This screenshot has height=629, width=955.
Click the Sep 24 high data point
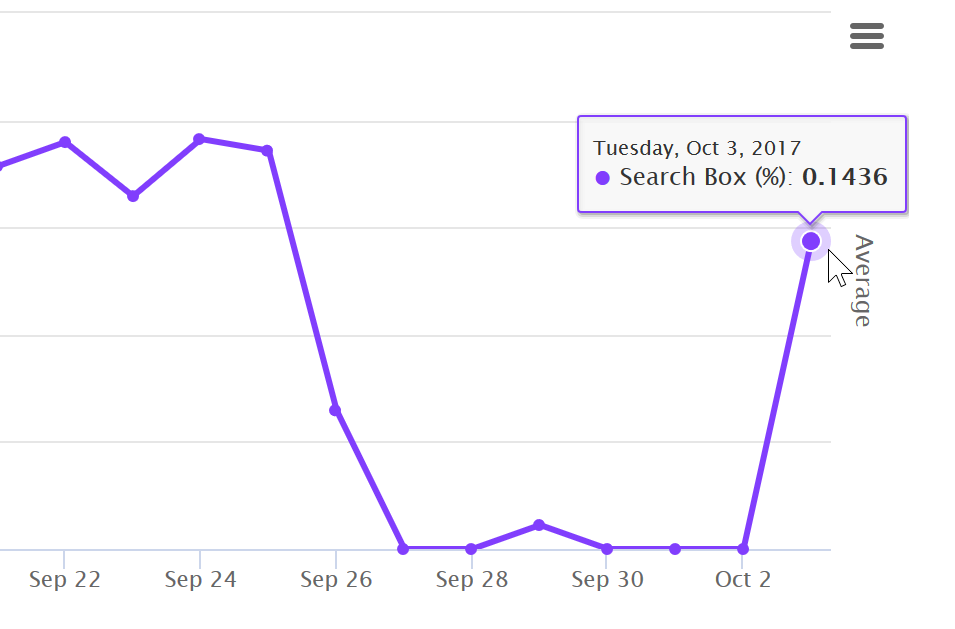199,139
